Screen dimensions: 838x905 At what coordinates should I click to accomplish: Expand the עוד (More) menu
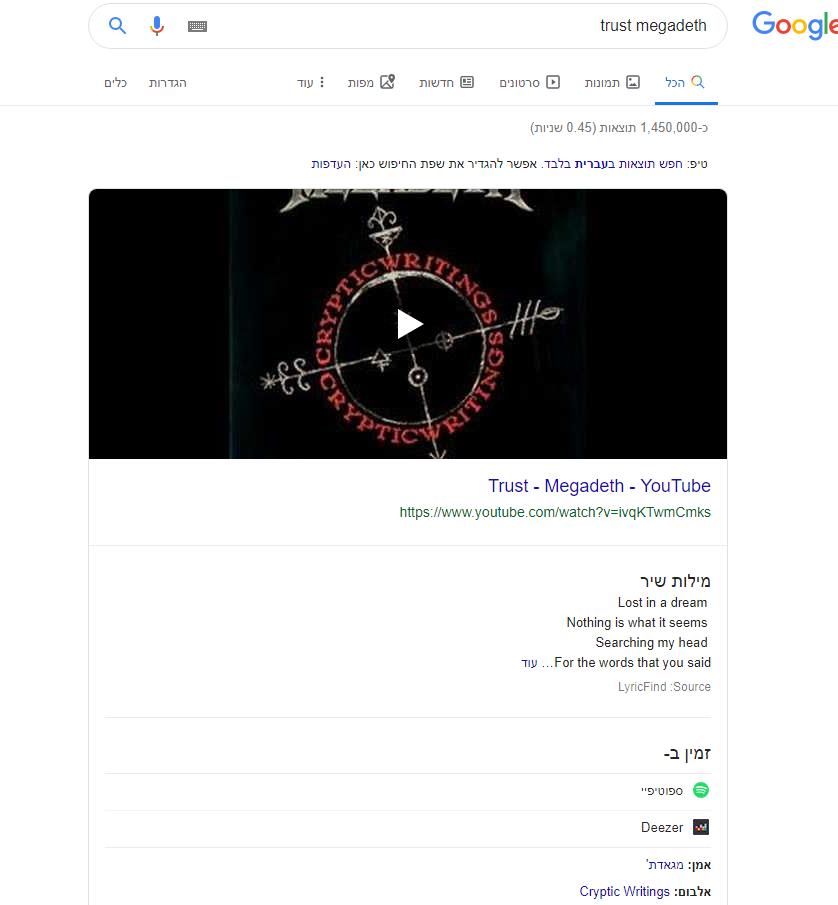coord(311,83)
